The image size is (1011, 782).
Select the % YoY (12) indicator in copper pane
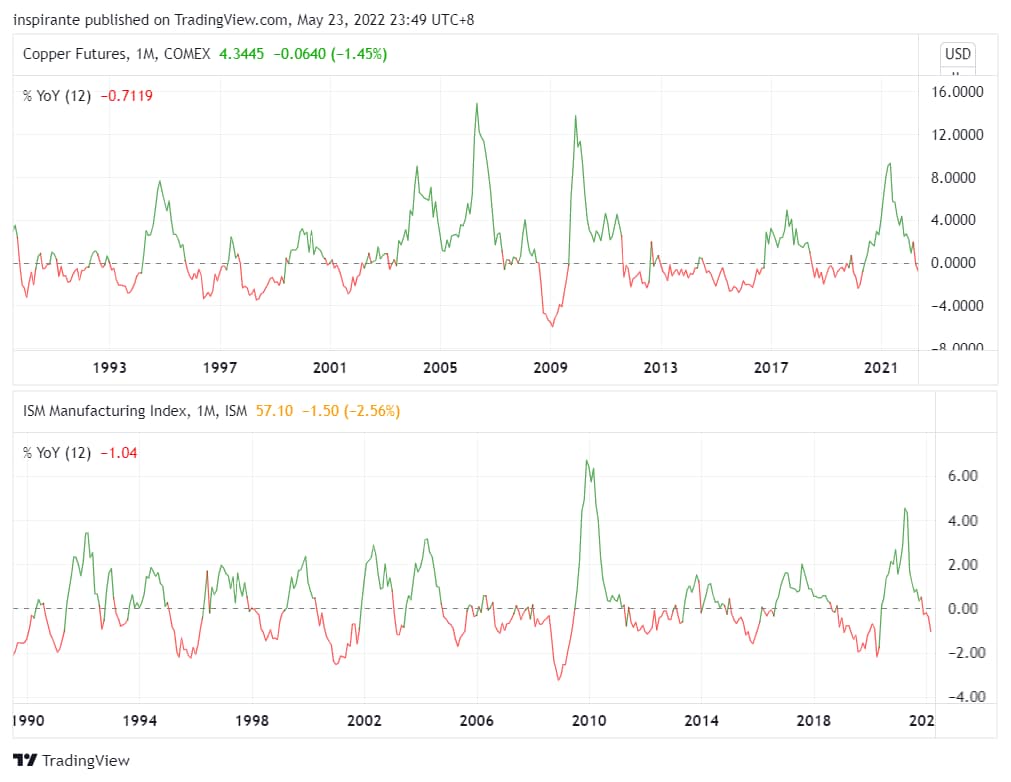pyautogui.click(x=57, y=96)
